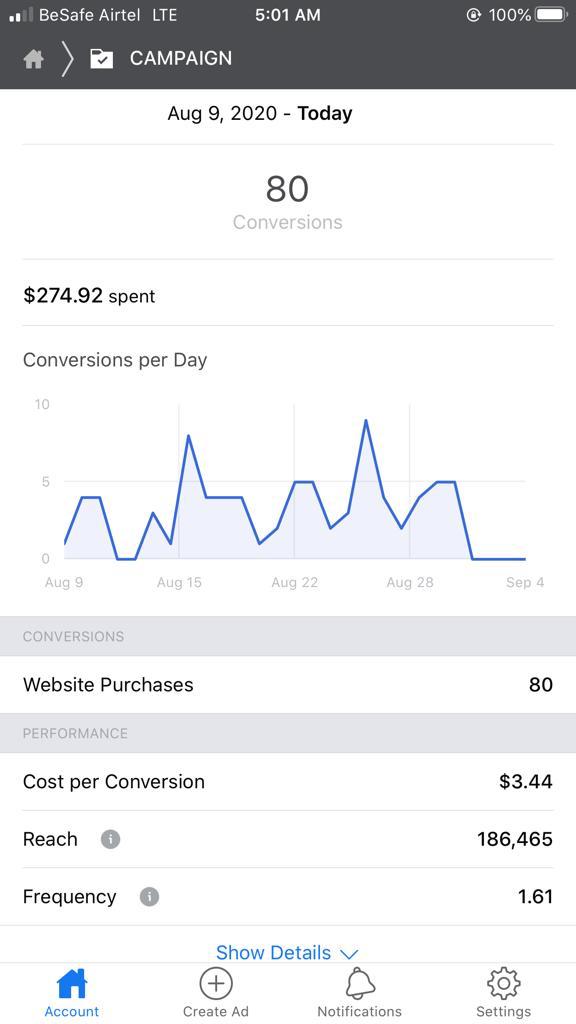Tap the 80 Conversions summary

[287, 202]
